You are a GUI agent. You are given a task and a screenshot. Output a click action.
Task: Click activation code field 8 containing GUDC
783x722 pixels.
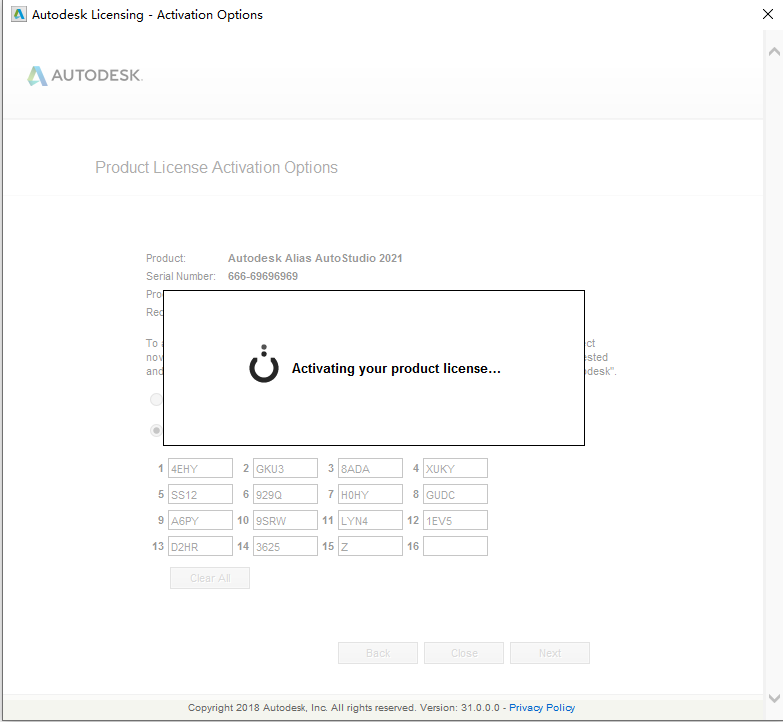(455, 494)
